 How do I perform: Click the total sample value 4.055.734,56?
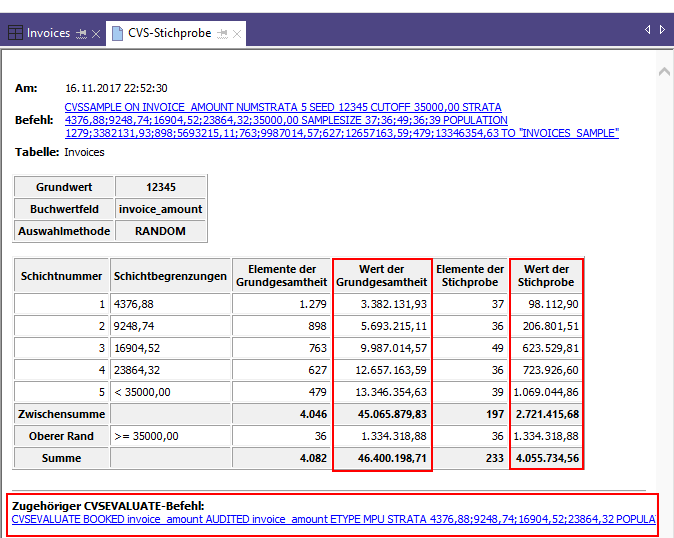click(546, 457)
